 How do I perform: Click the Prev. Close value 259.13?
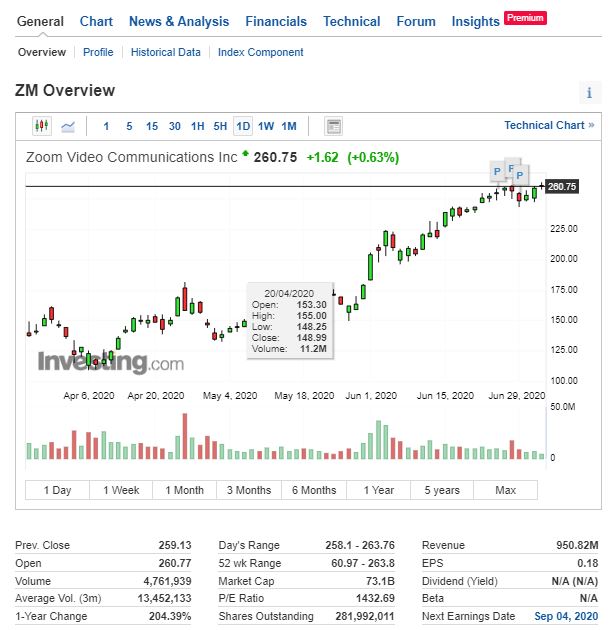click(x=175, y=545)
